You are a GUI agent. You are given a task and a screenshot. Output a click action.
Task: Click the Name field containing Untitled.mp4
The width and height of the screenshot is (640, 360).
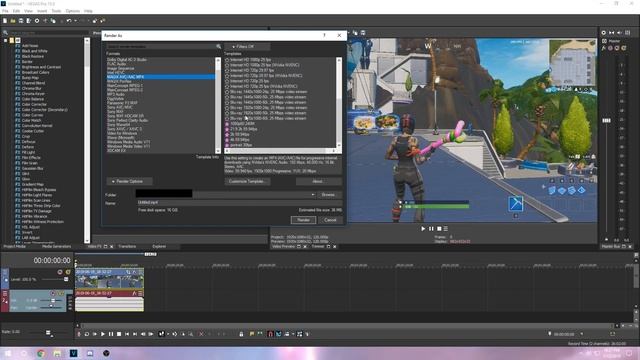tap(239, 202)
